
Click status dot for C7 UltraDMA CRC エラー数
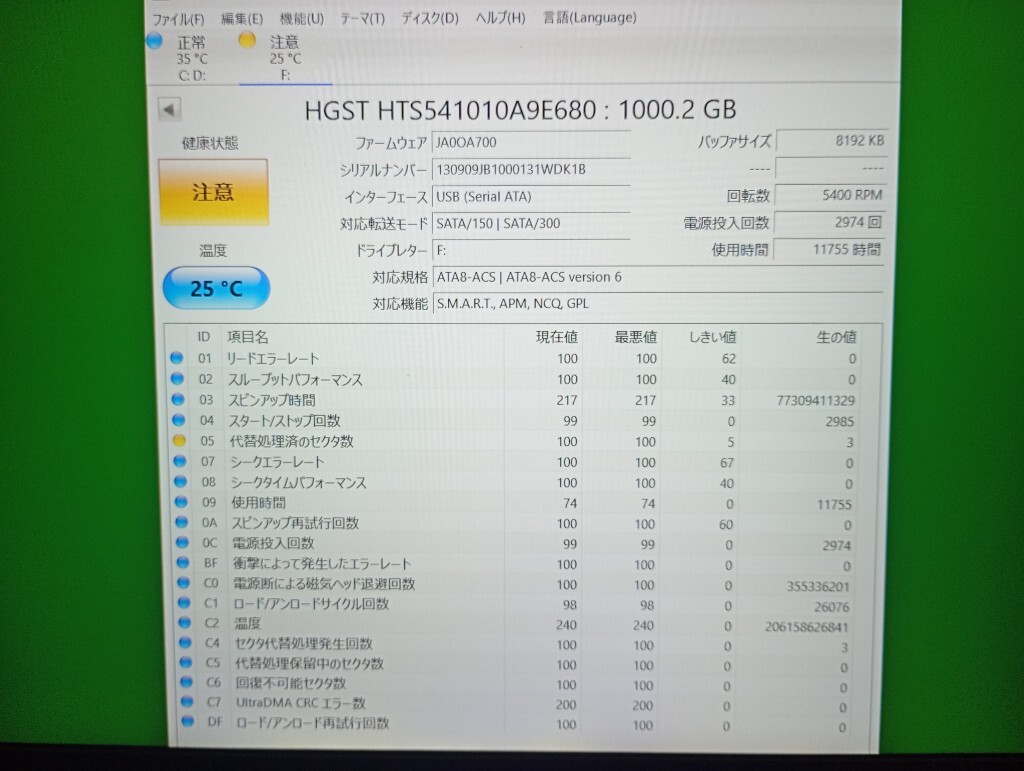tap(187, 702)
